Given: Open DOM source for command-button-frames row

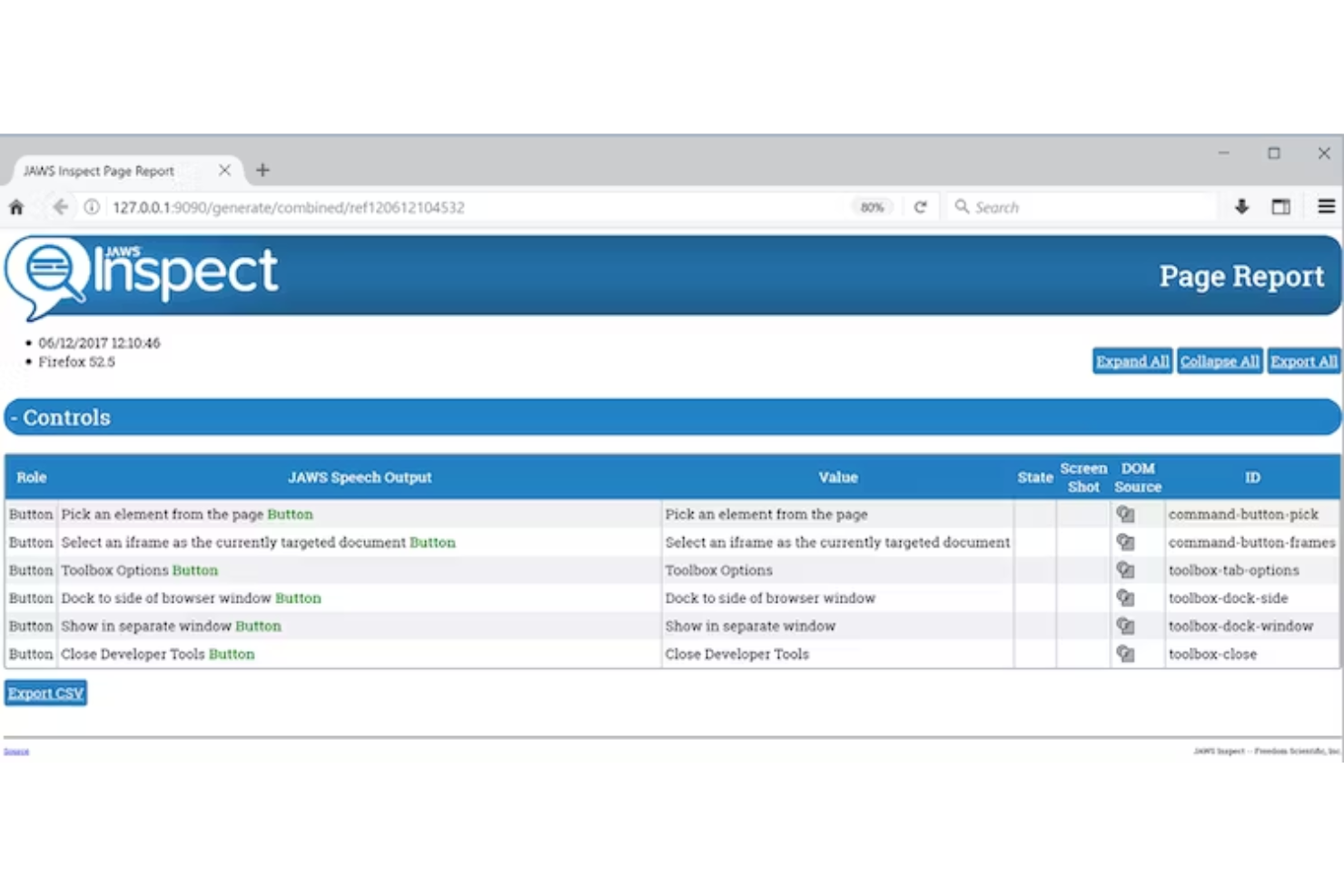Looking at the screenshot, I should click(1125, 542).
